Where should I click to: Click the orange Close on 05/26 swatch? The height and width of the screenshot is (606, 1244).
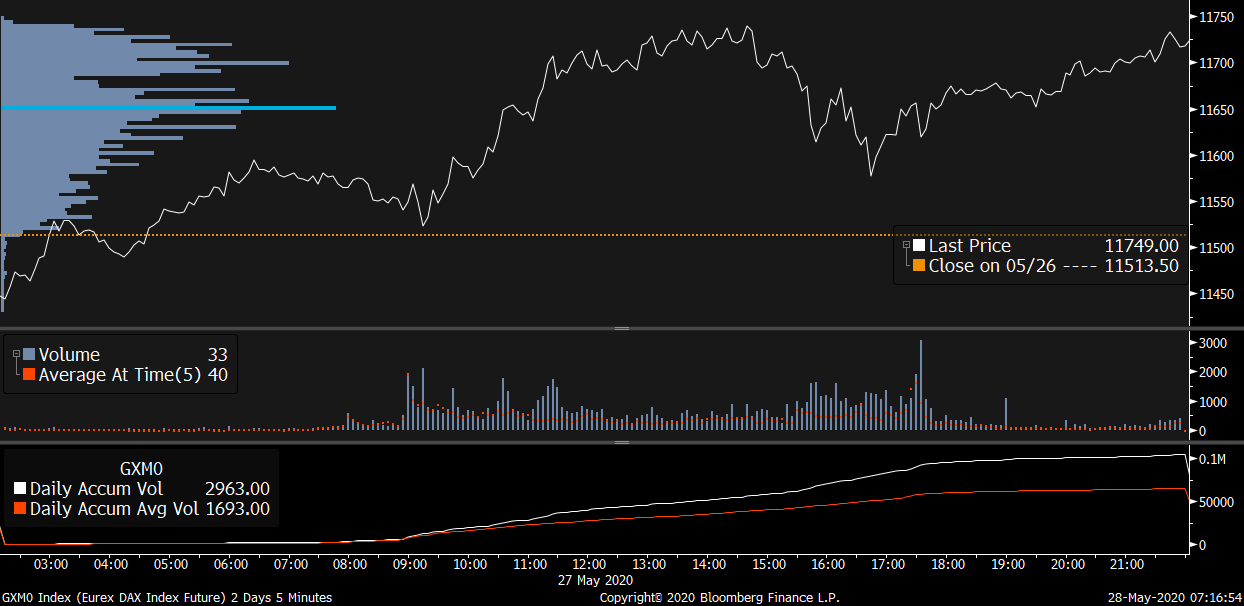(919, 266)
